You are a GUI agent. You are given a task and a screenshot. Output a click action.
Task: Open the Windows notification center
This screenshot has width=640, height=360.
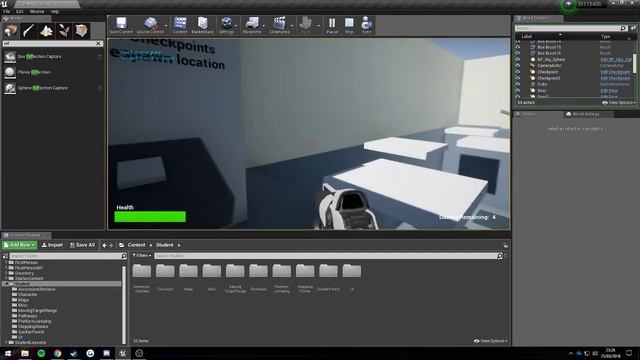coord(629,353)
